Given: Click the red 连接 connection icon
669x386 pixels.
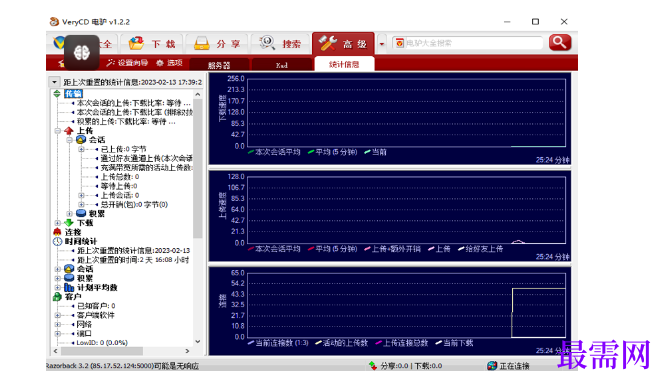Looking at the screenshot, I should pyautogui.click(x=57, y=232).
